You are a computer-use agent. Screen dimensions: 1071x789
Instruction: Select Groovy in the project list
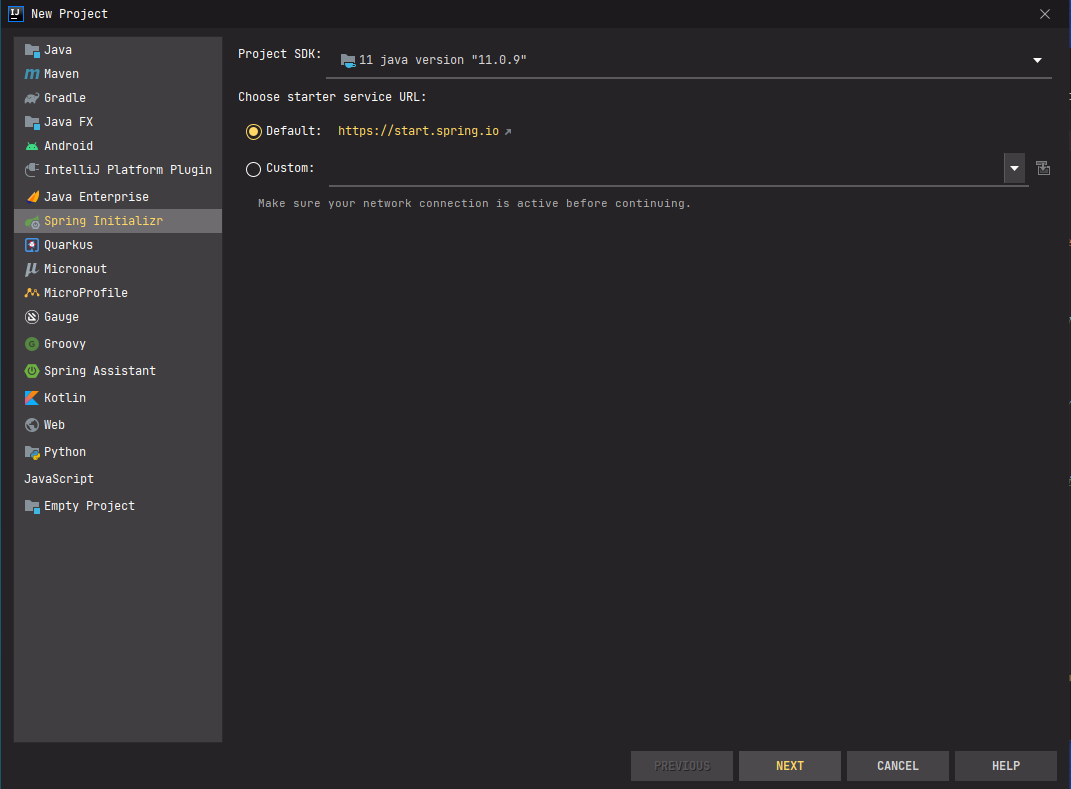point(118,344)
